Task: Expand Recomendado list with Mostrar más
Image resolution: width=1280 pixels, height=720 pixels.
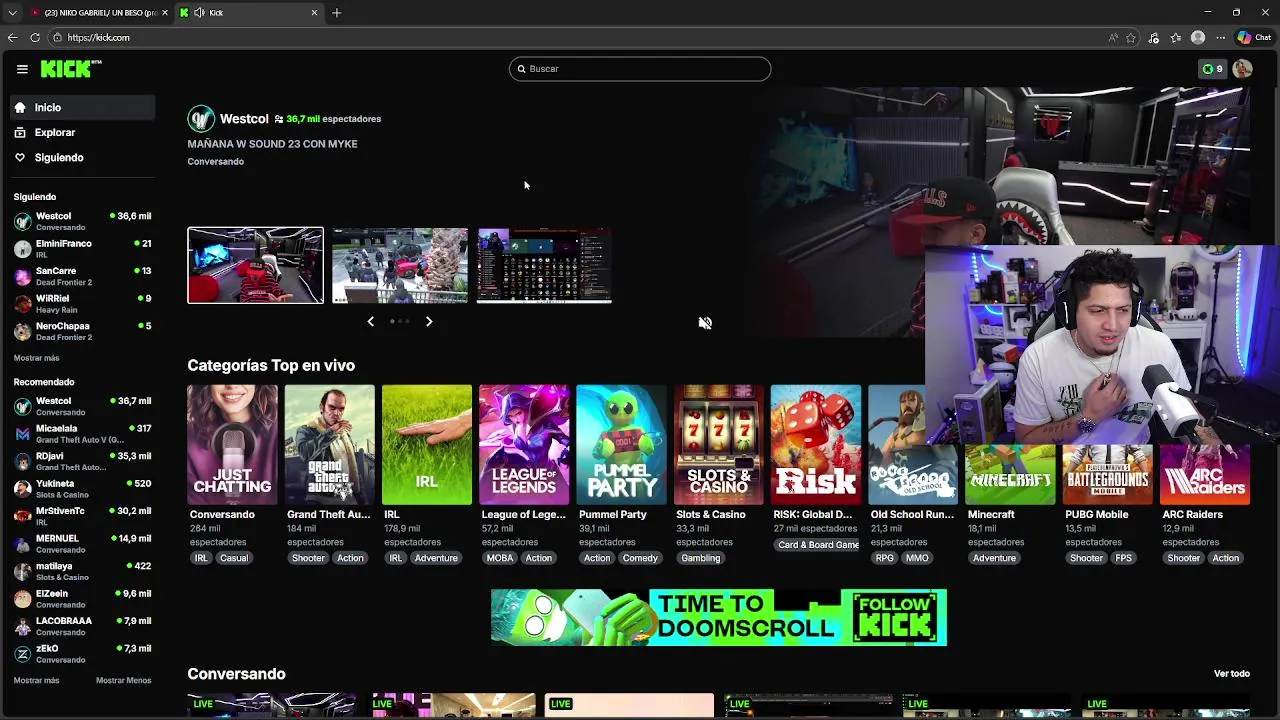Action: (x=37, y=680)
